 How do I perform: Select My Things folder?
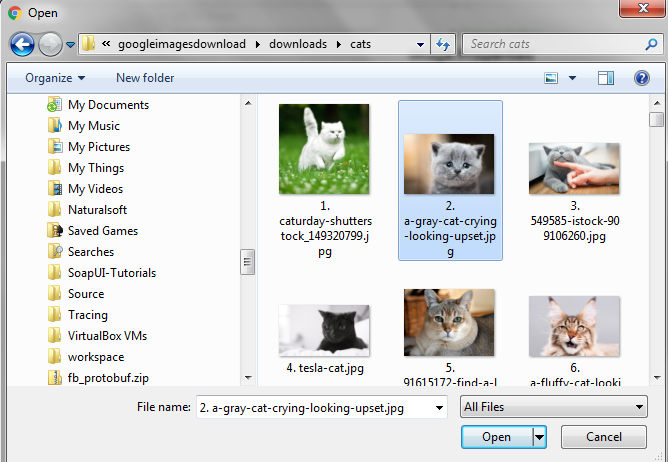click(96, 168)
